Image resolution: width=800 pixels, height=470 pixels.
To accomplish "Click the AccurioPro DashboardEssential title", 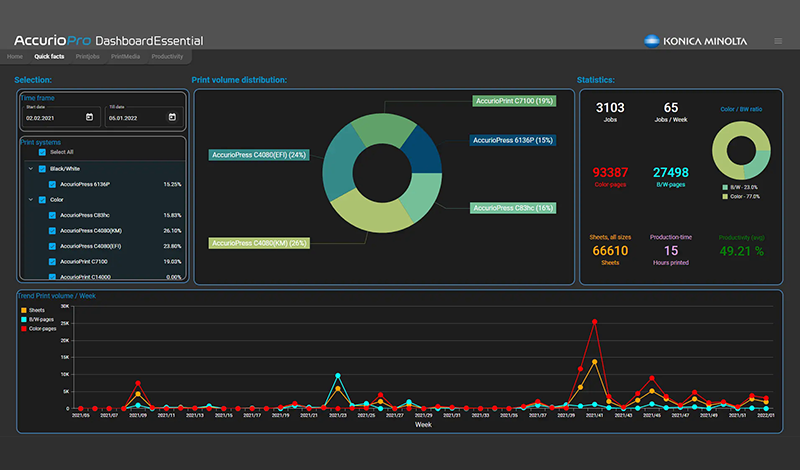I will tap(109, 41).
